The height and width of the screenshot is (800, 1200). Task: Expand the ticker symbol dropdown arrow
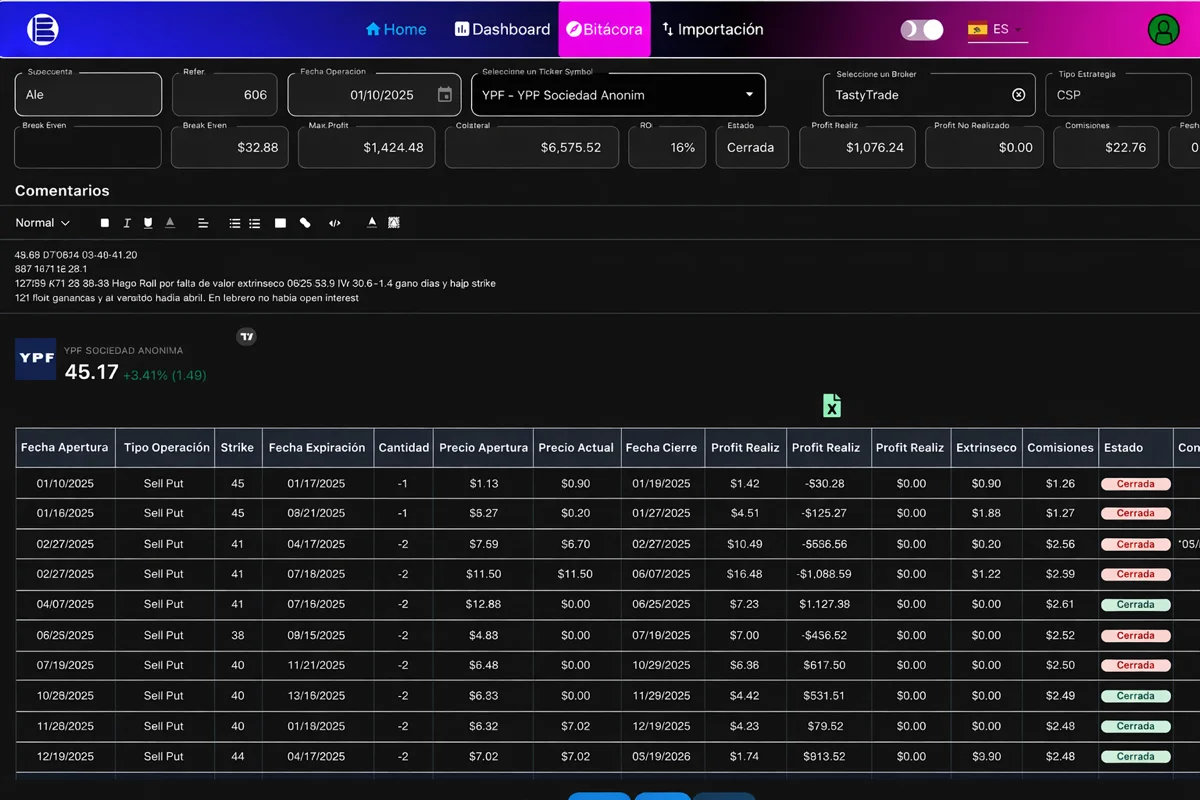(x=749, y=95)
